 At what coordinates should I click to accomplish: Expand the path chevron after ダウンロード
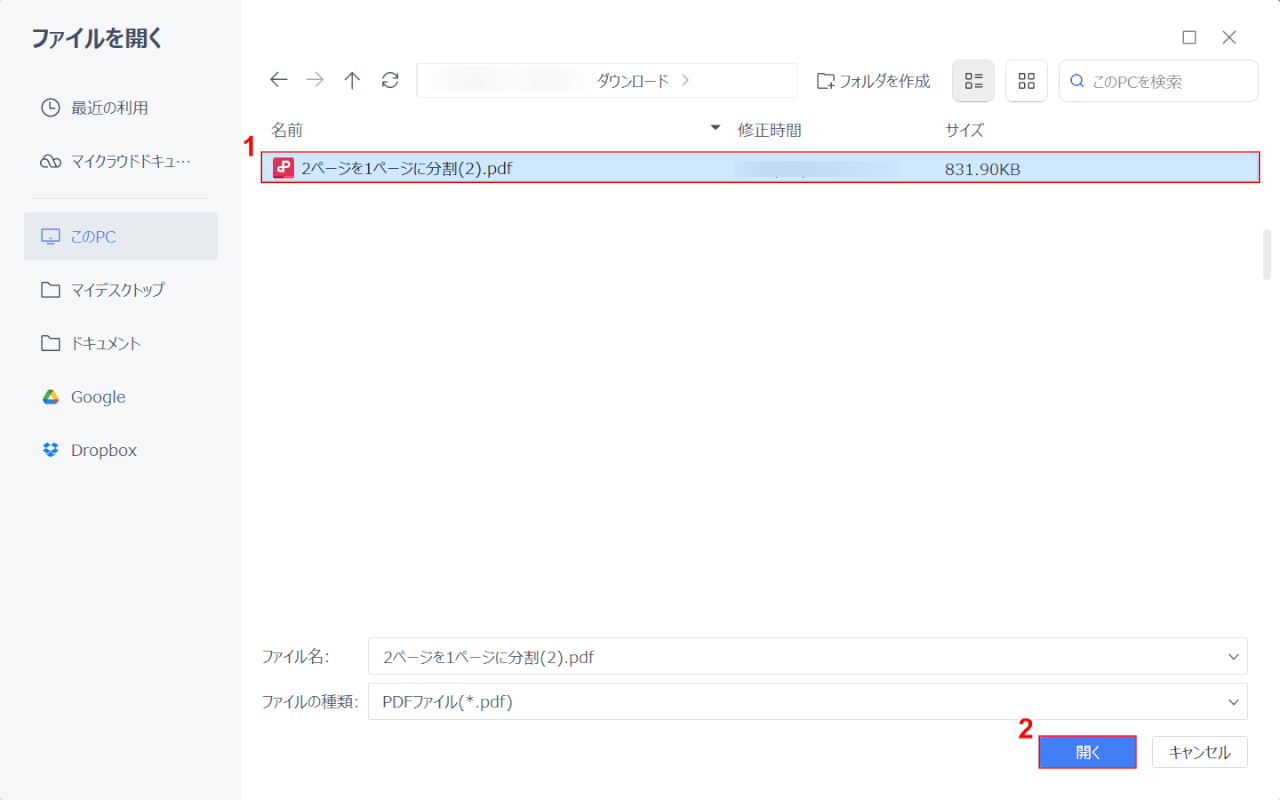click(685, 81)
